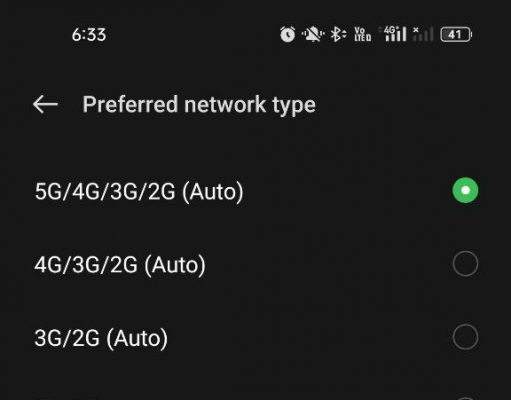Image resolution: width=511 pixels, height=400 pixels.
Task: Choose the 4G/3G/2G (Auto) option label
Action: coord(120,265)
